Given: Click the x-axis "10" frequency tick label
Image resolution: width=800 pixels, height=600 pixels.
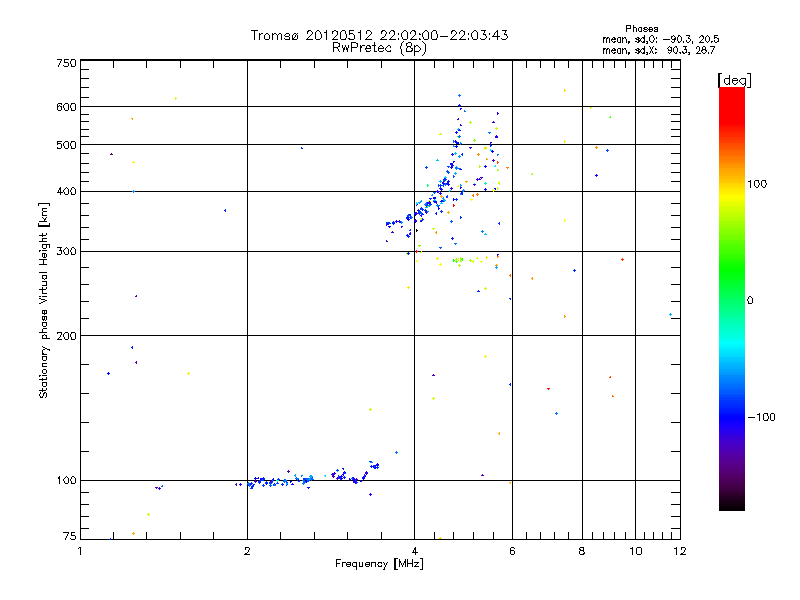Looking at the screenshot, I should coord(635,551).
